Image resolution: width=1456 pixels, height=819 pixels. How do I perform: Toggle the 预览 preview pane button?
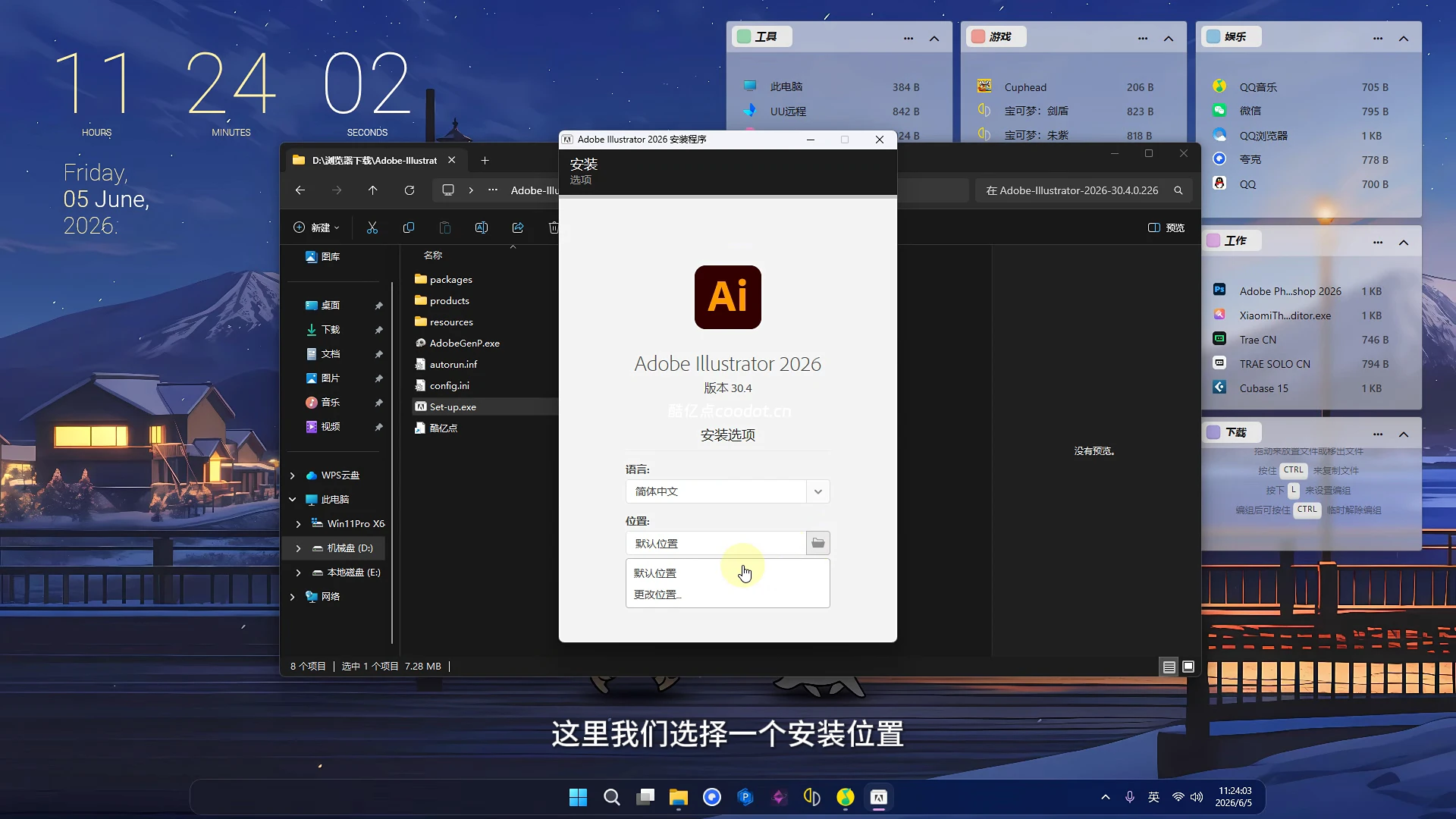pos(1166,227)
